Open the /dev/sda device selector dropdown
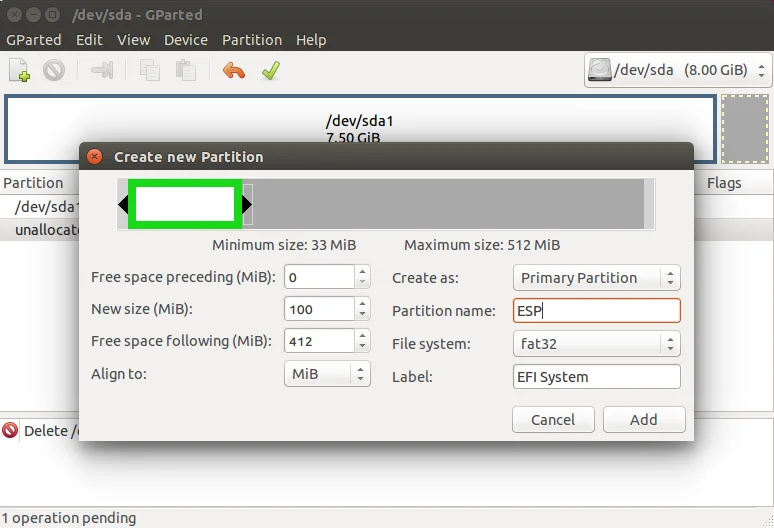774x528 pixels. click(x=678, y=70)
